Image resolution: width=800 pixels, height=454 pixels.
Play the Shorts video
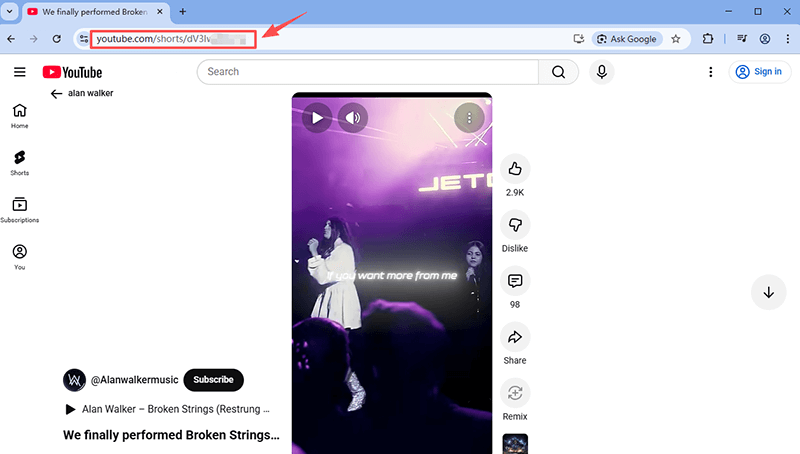[317, 118]
